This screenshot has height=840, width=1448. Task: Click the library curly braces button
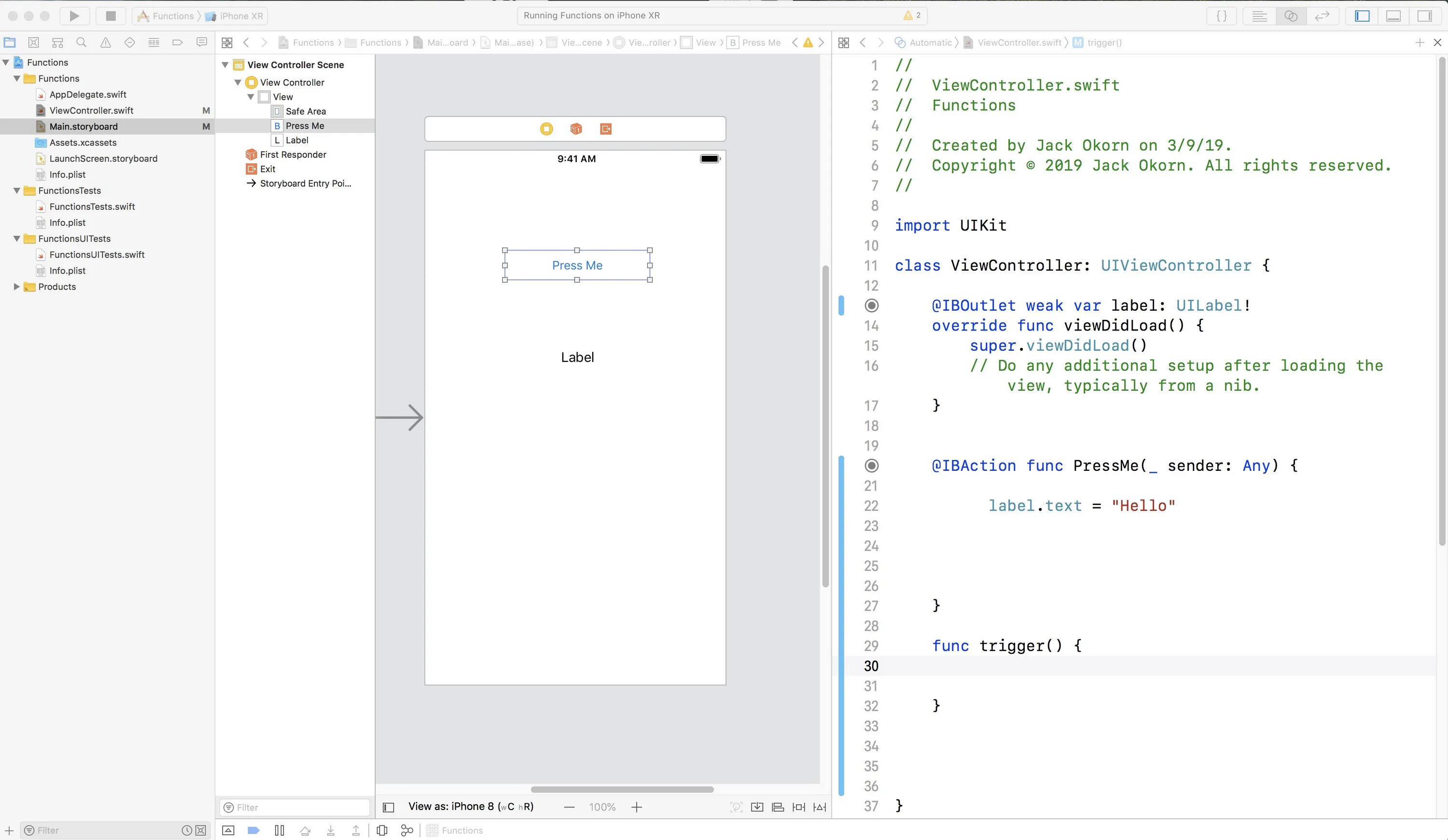click(1221, 16)
